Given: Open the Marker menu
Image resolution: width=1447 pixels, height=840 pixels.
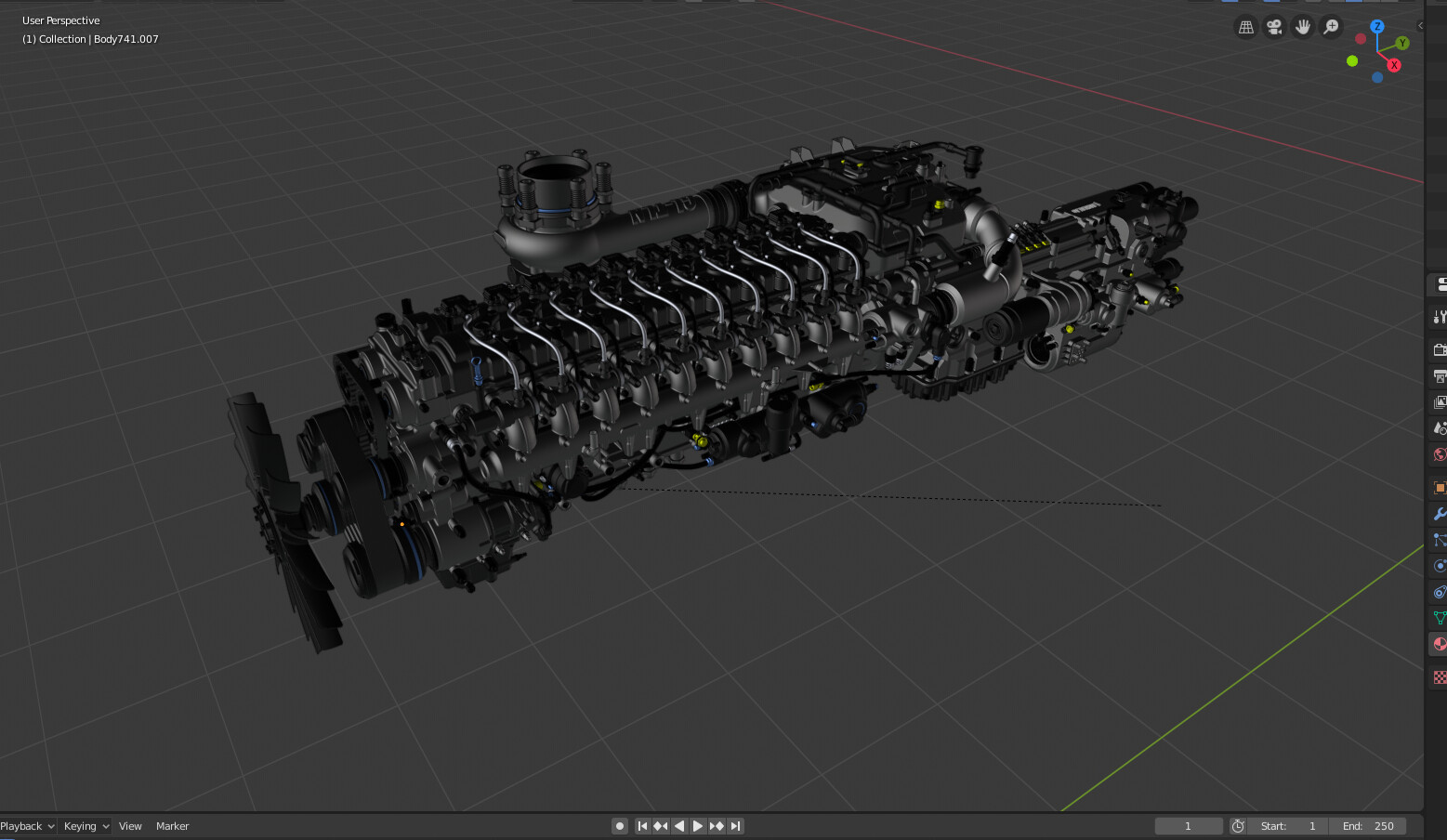Looking at the screenshot, I should (172, 825).
